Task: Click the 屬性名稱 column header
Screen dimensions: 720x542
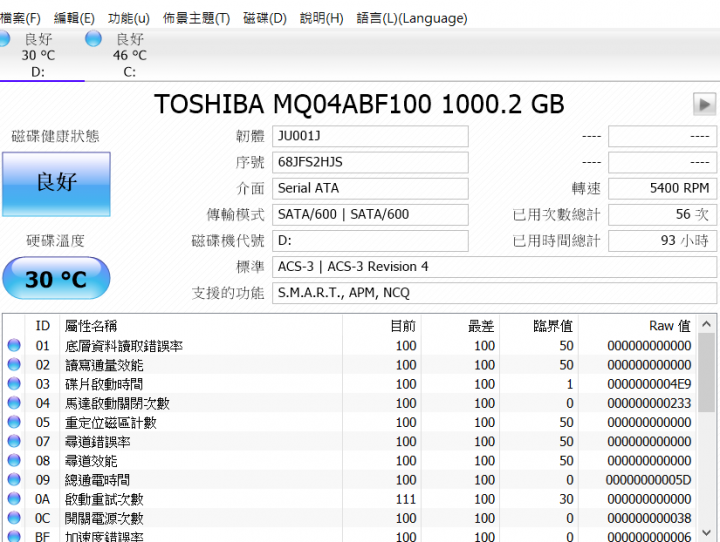Action: point(201,326)
